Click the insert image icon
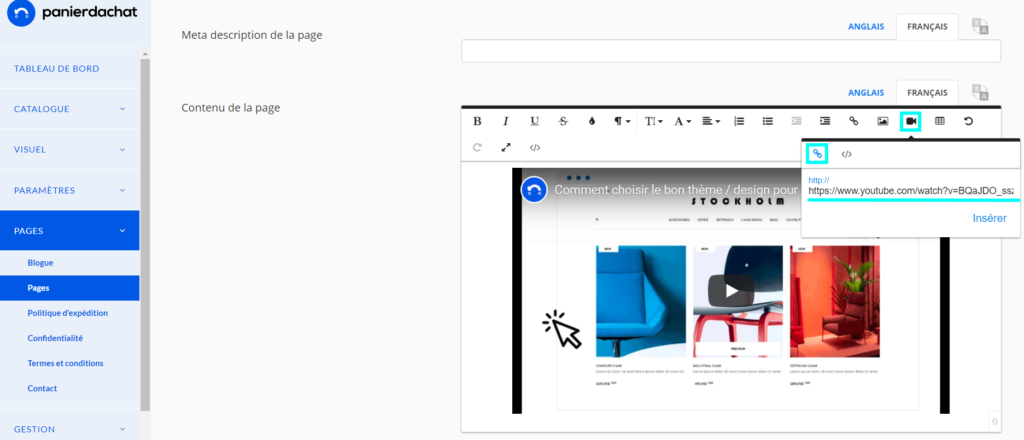The width and height of the screenshot is (1024, 440). point(882,121)
